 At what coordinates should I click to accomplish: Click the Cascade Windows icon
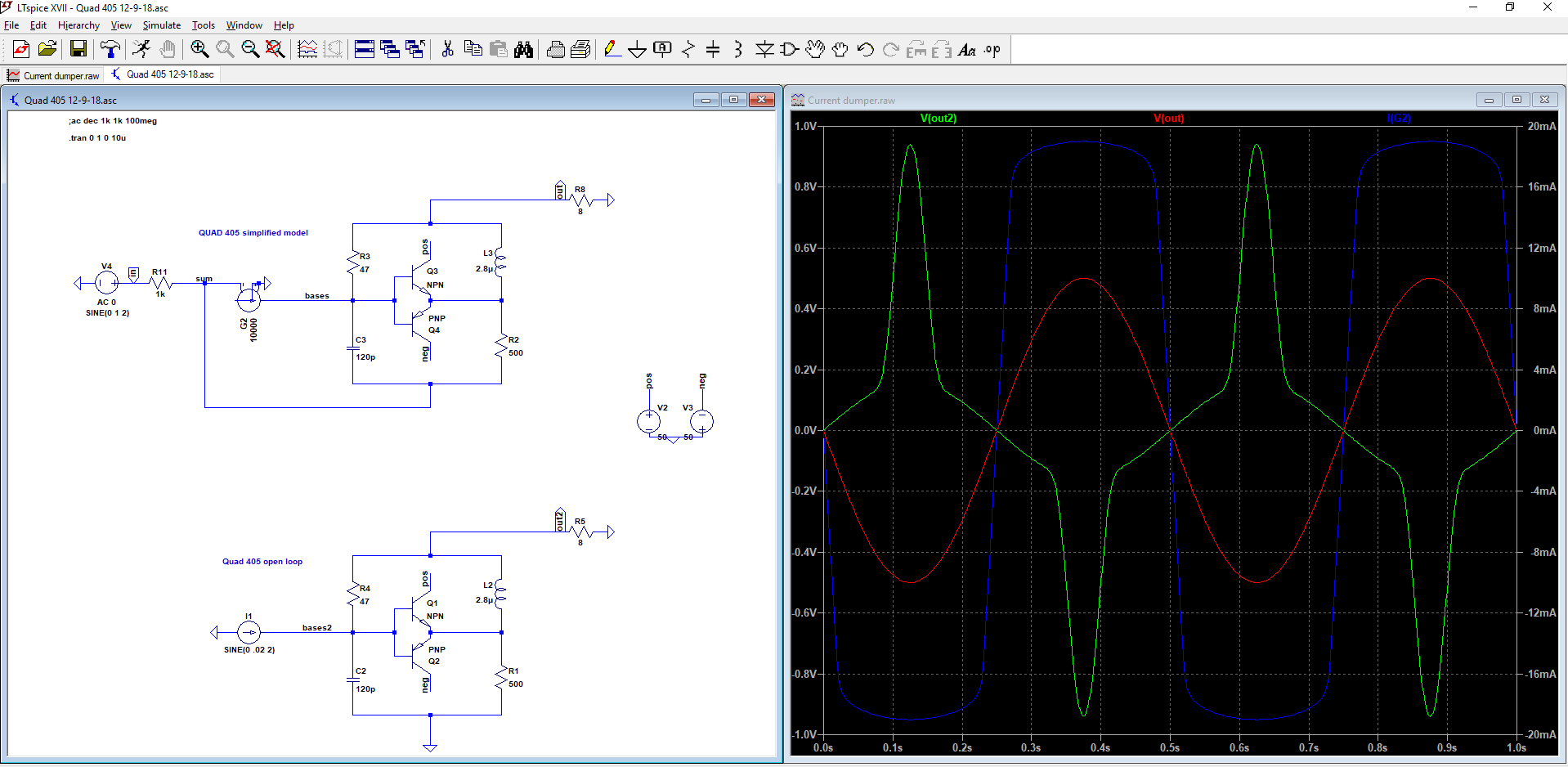(x=390, y=50)
